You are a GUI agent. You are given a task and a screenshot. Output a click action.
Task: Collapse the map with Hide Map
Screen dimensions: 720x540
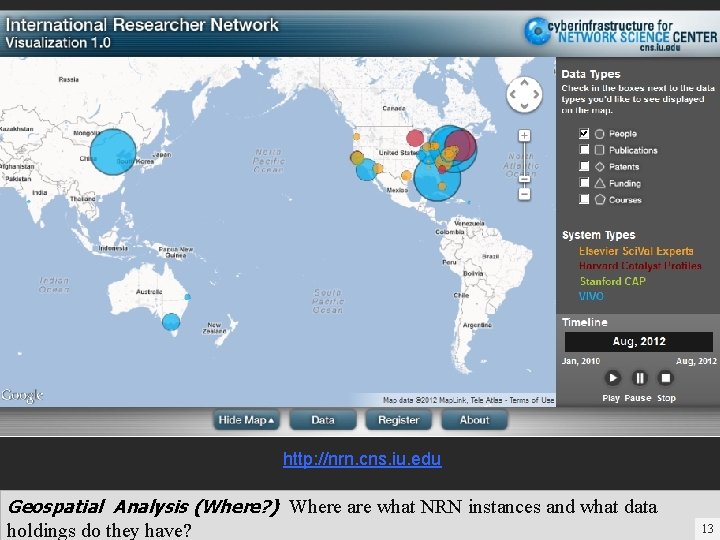pos(246,420)
